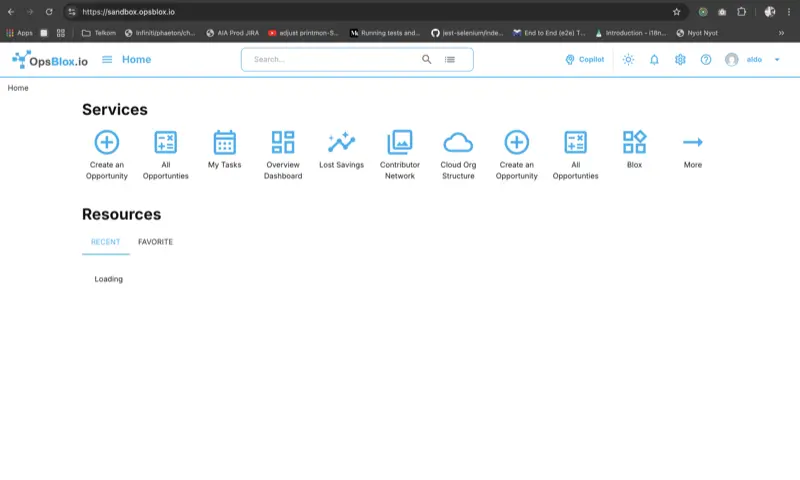Open the second All Opportunities service
This screenshot has width=800, height=480.
pos(575,155)
